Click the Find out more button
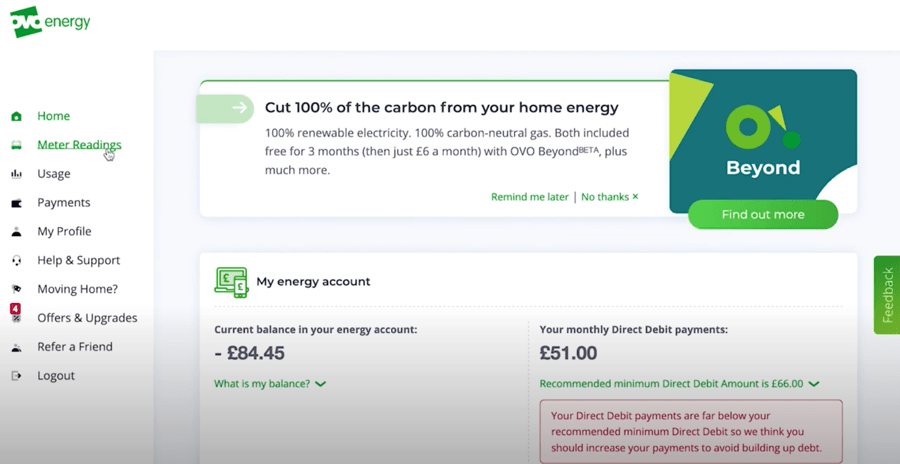The height and width of the screenshot is (464, 900). tap(763, 215)
